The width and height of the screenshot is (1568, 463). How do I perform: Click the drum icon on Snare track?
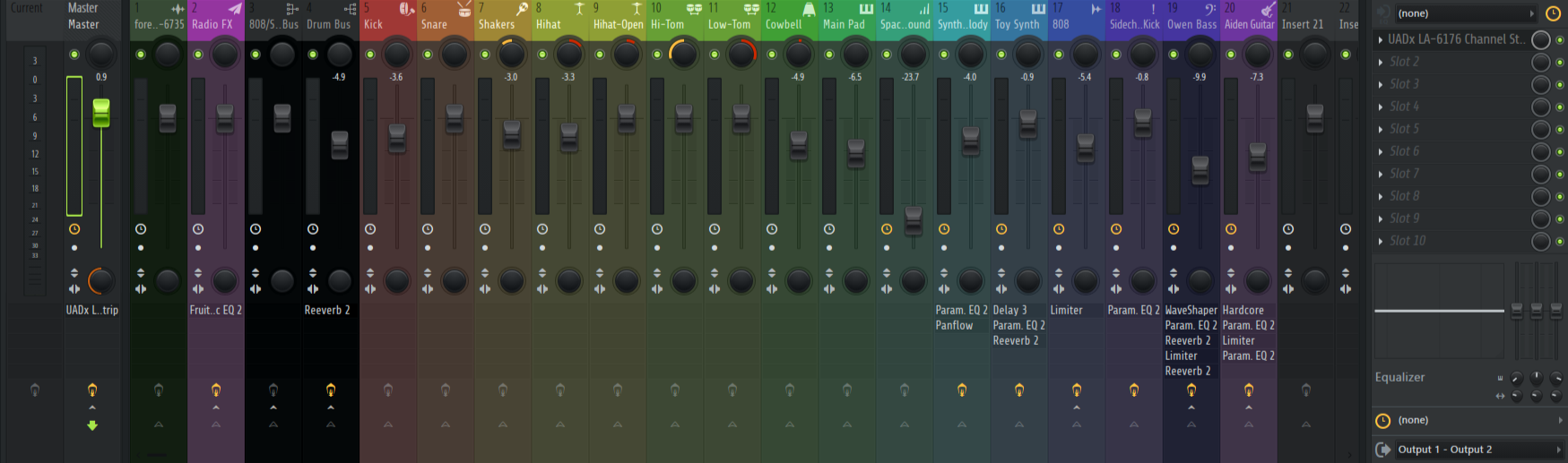[463, 9]
